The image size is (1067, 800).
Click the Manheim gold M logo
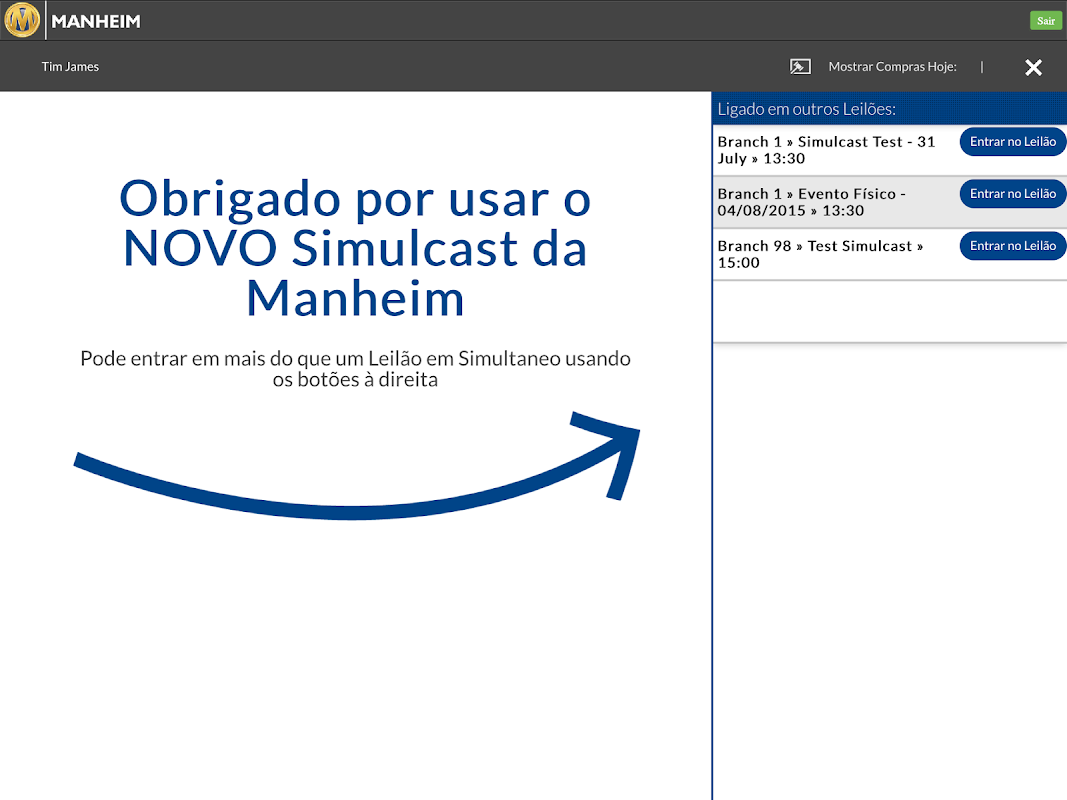(x=22, y=20)
